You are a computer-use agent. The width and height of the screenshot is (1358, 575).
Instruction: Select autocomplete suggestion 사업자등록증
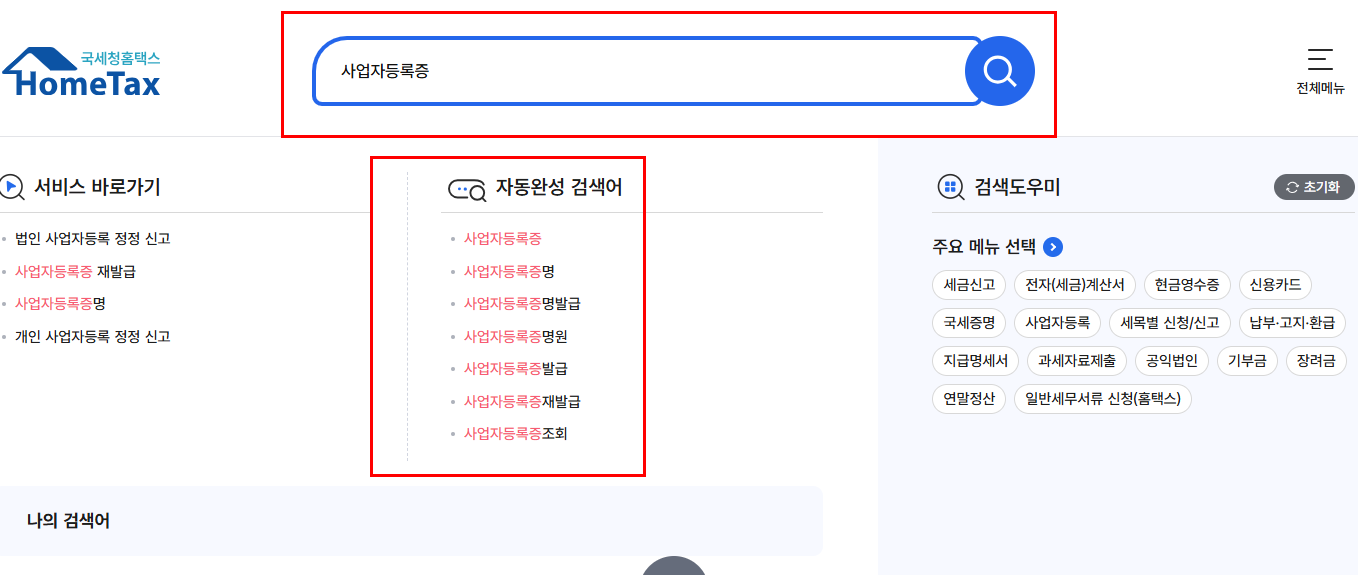click(502, 238)
